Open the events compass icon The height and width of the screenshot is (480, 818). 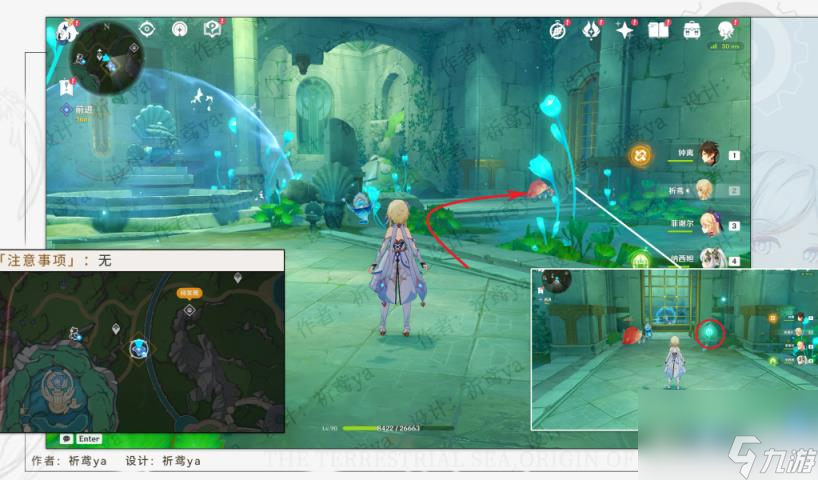558,30
